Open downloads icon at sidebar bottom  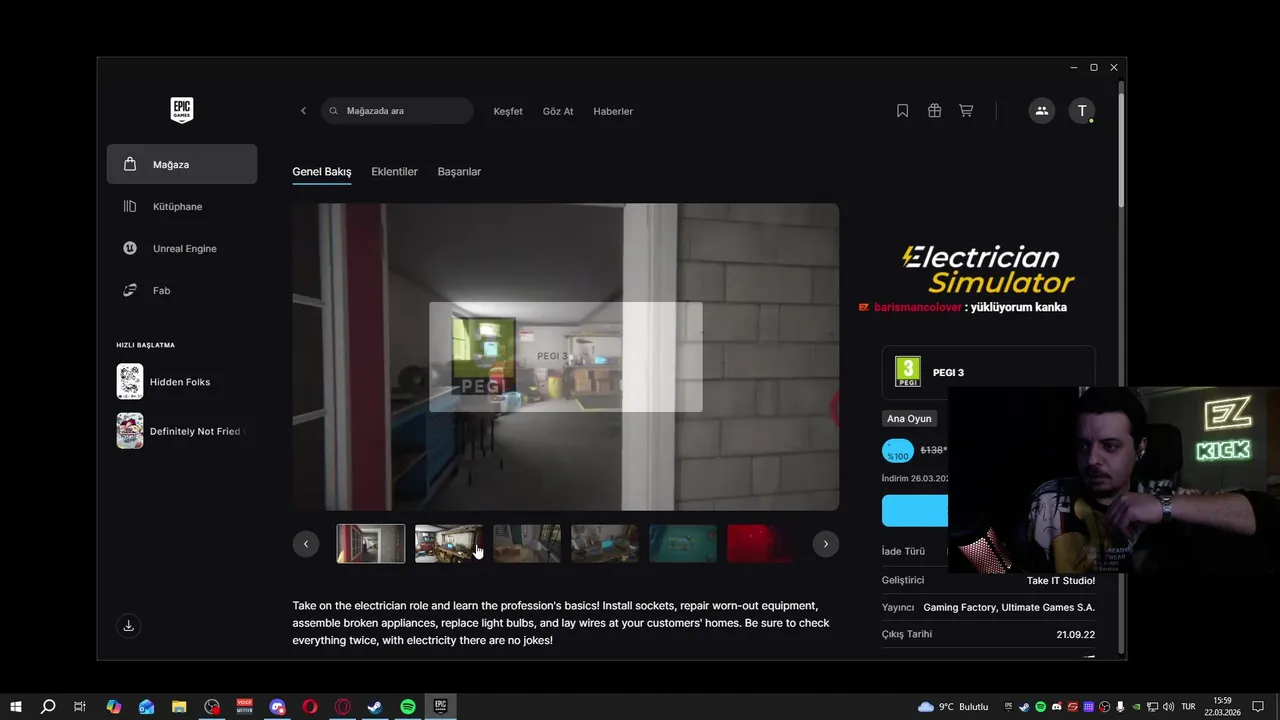128,626
